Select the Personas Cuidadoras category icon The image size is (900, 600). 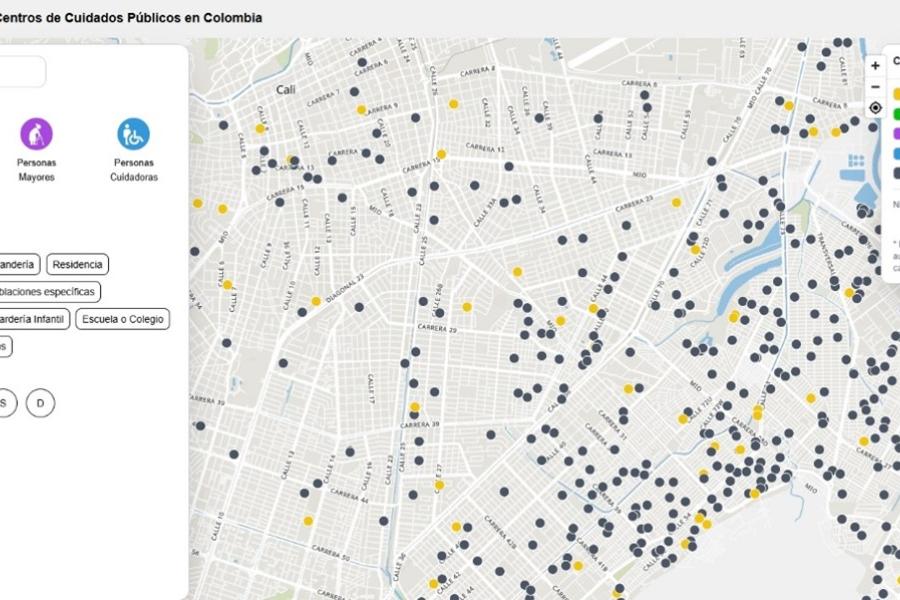point(133,134)
